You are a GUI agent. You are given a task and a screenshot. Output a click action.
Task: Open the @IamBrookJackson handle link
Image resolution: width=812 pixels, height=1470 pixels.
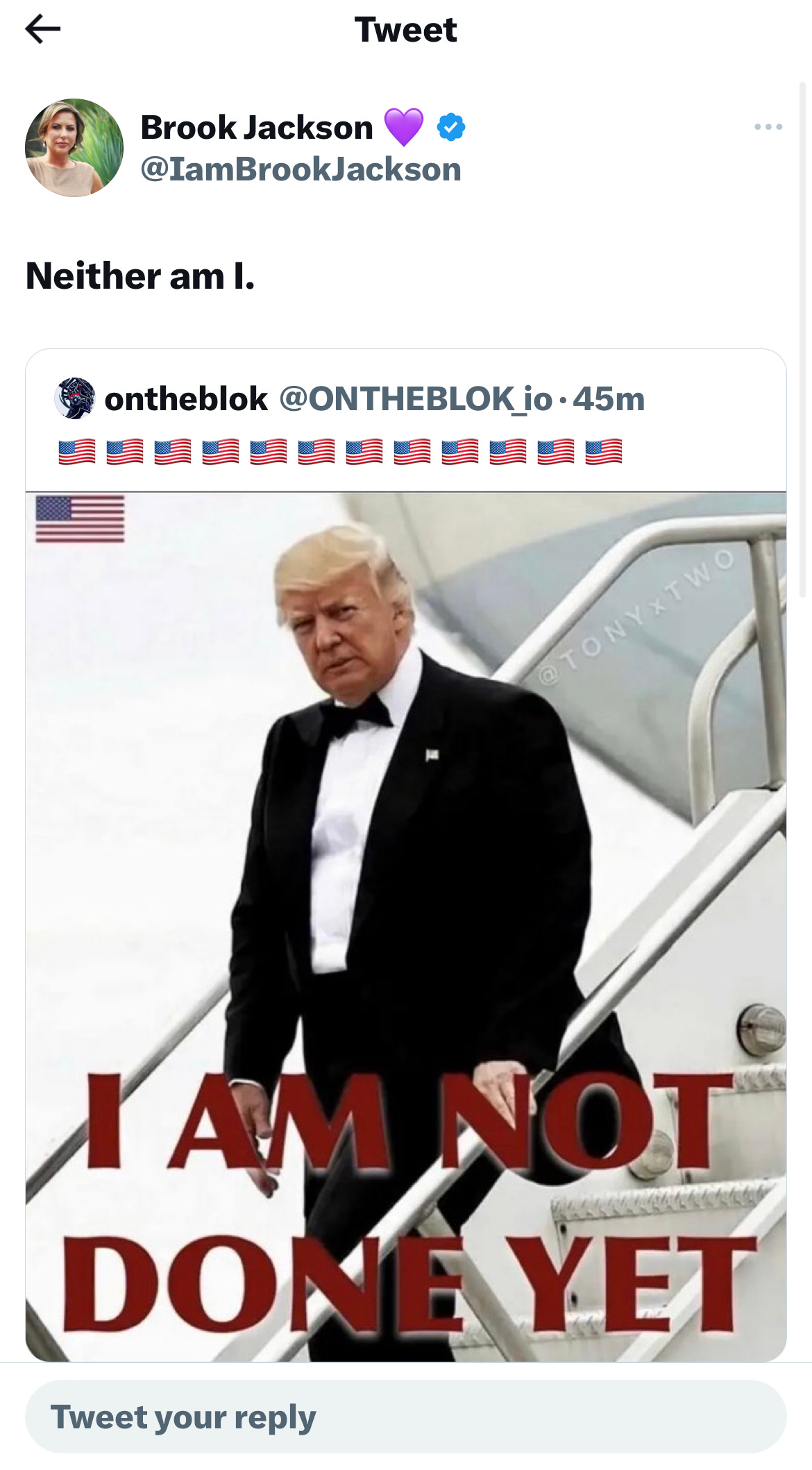(x=301, y=169)
